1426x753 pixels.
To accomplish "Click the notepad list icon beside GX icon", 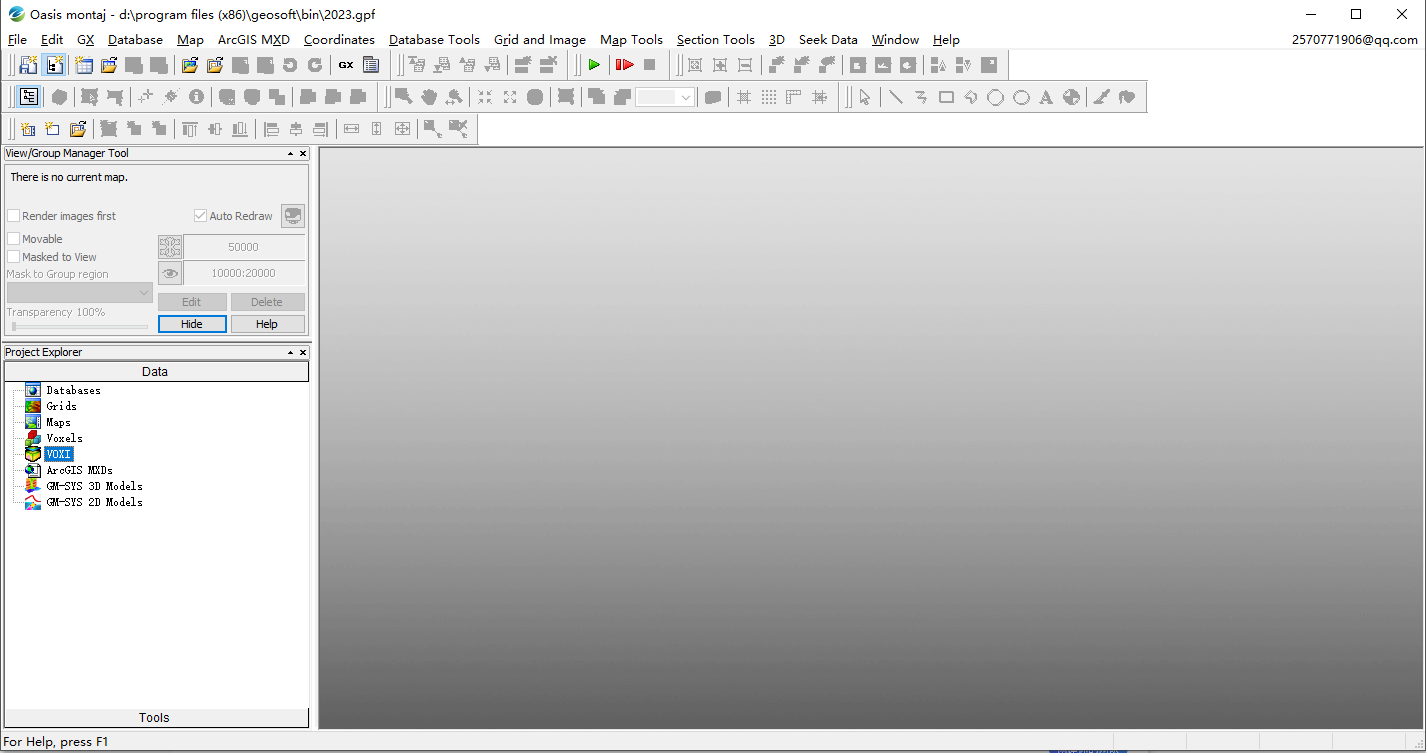I will (x=371, y=65).
